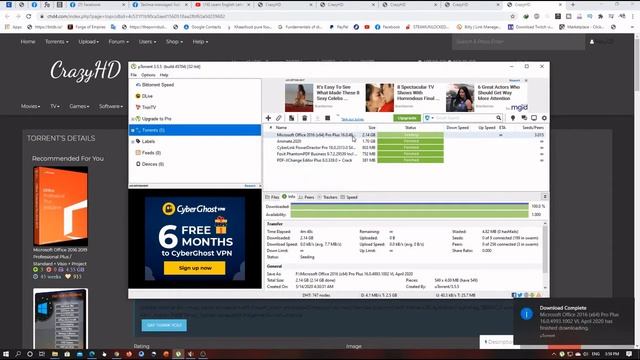This screenshot has width=640, height=360.
Task: Open File Explorer from the taskbar
Action: pyautogui.click(x=55, y=354)
